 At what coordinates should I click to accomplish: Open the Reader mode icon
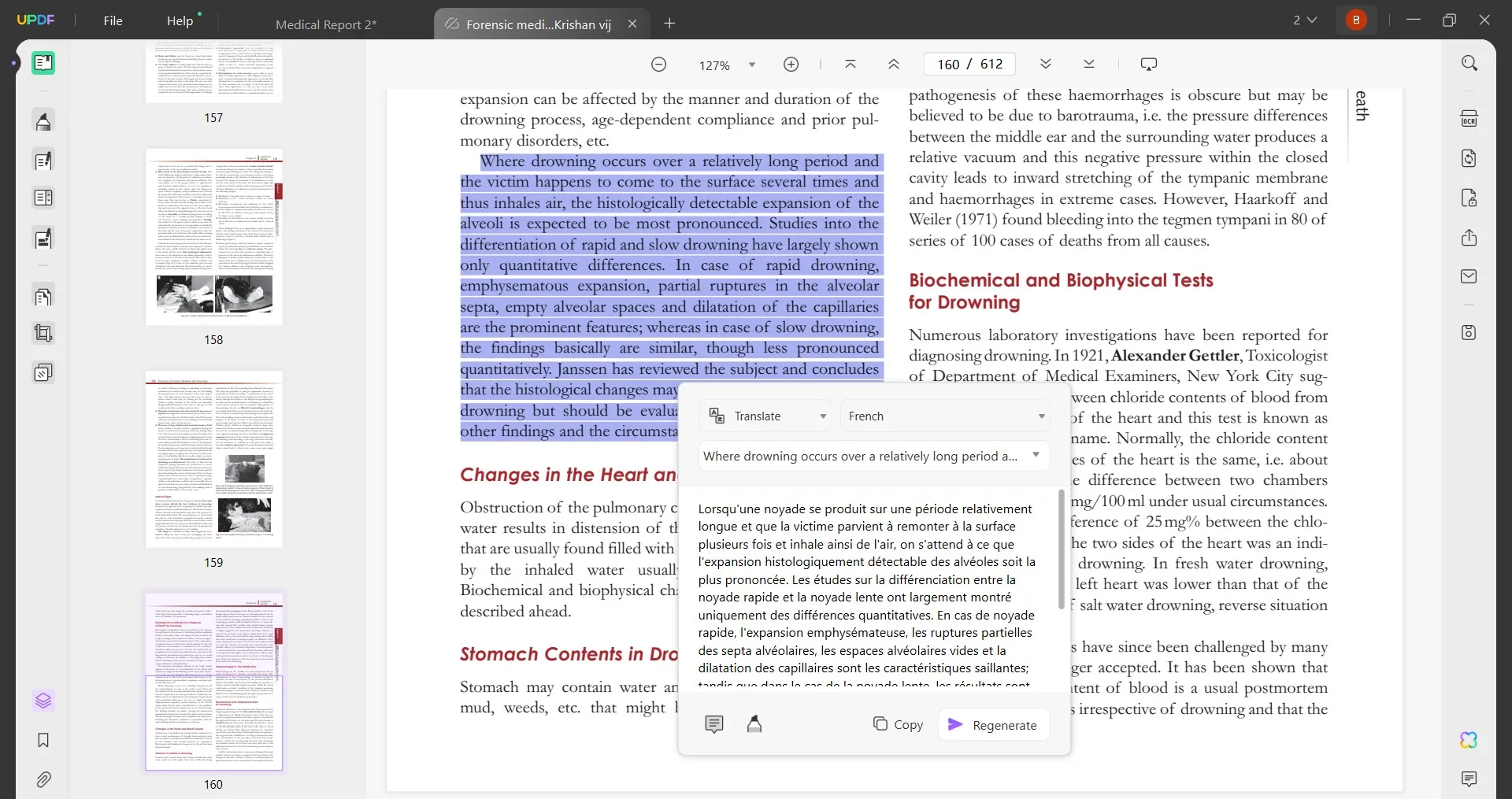tap(43, 63)
